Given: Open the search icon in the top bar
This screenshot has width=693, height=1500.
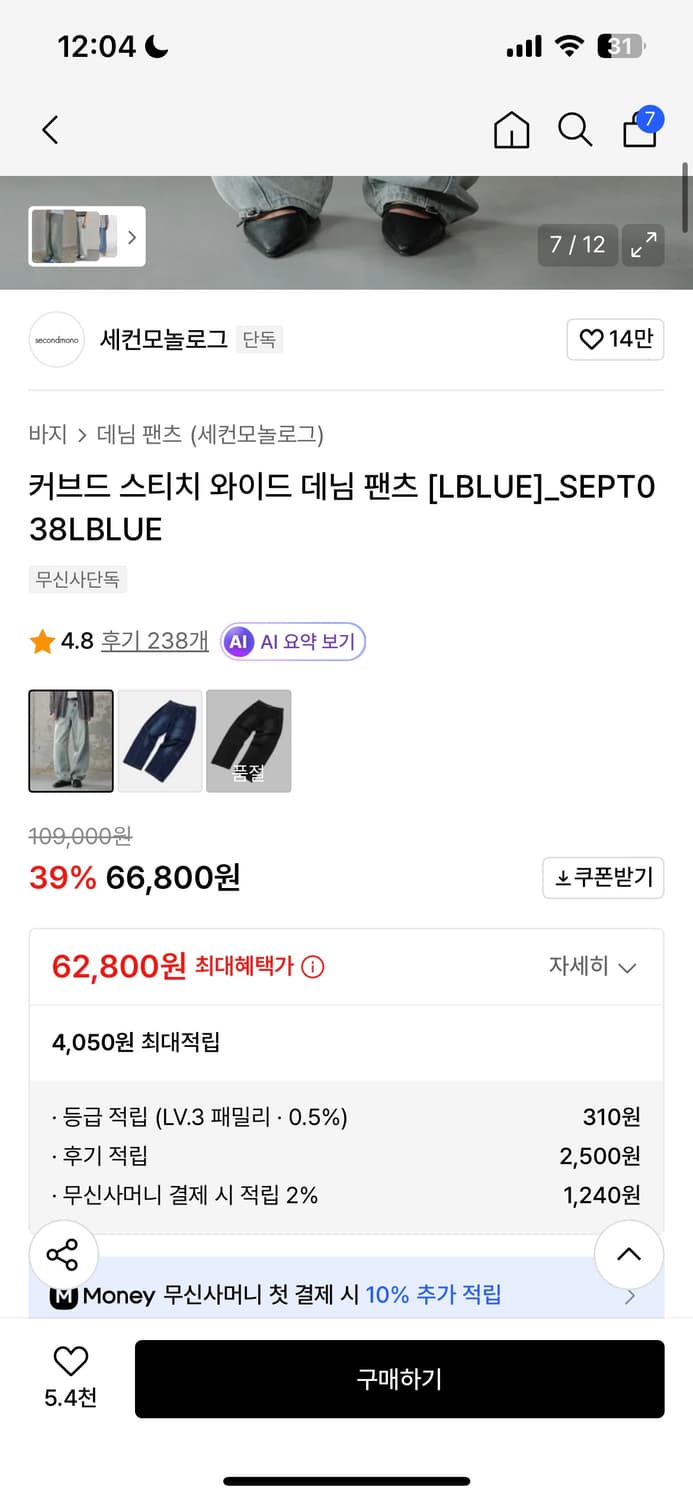Looking at the screenshot, I should point(575,130).
